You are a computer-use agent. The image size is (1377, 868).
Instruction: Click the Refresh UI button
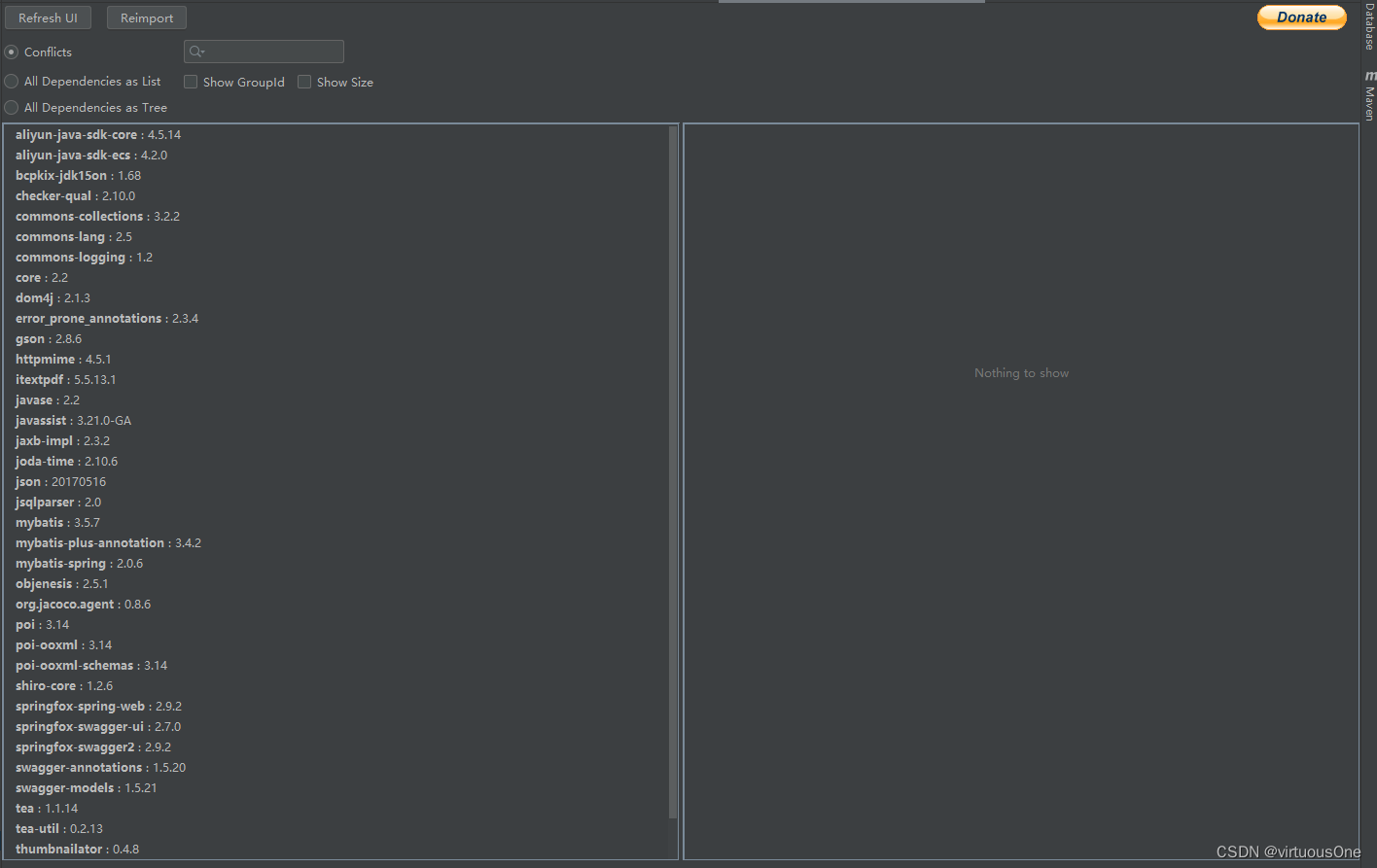pyautogui.click(x=48, y=17)
